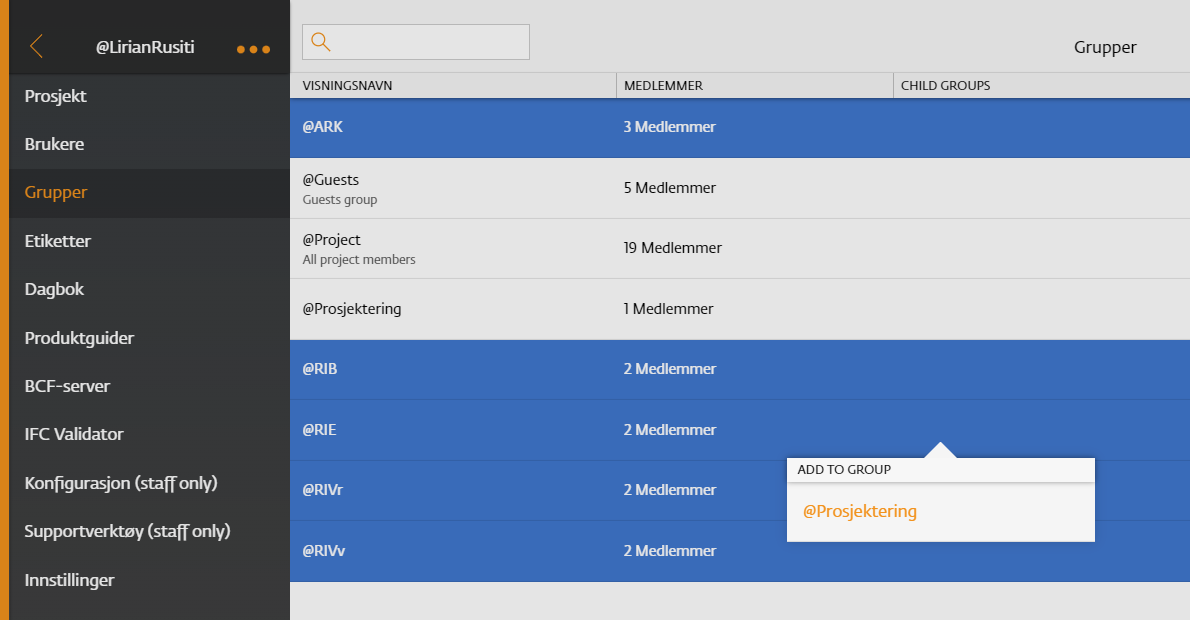Choose @Prosjektering in Add to Group popup
The width and height of the screenshot is (1190, 620).
click(860, 511)
